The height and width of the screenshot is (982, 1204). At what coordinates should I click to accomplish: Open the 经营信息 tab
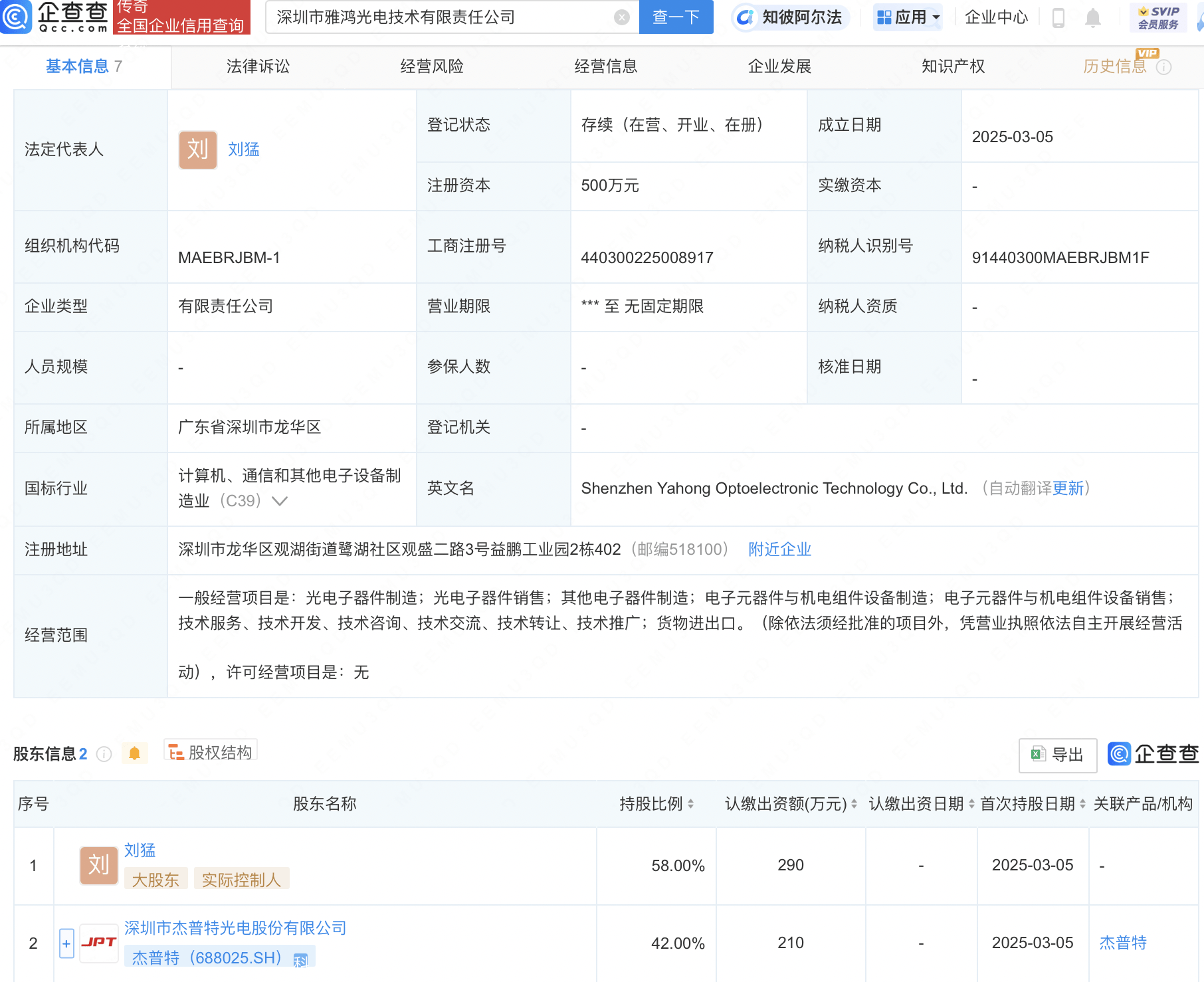pyautogui.click(x=606, y=66)
